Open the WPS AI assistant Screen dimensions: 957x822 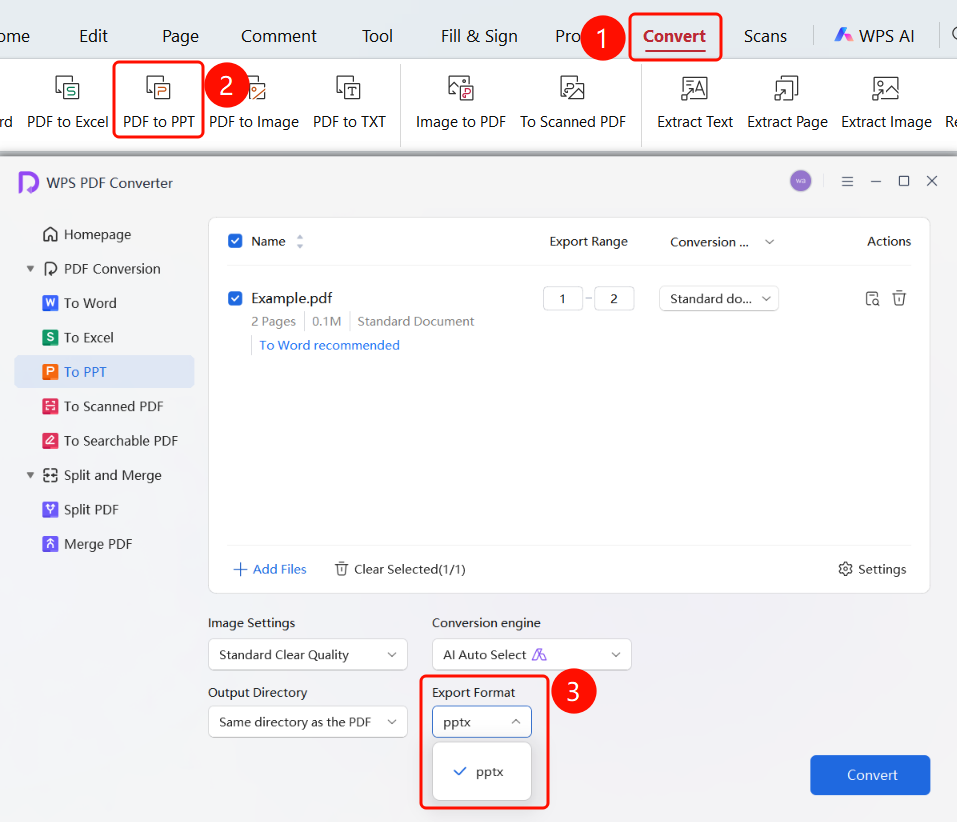[x=875, y=36]
